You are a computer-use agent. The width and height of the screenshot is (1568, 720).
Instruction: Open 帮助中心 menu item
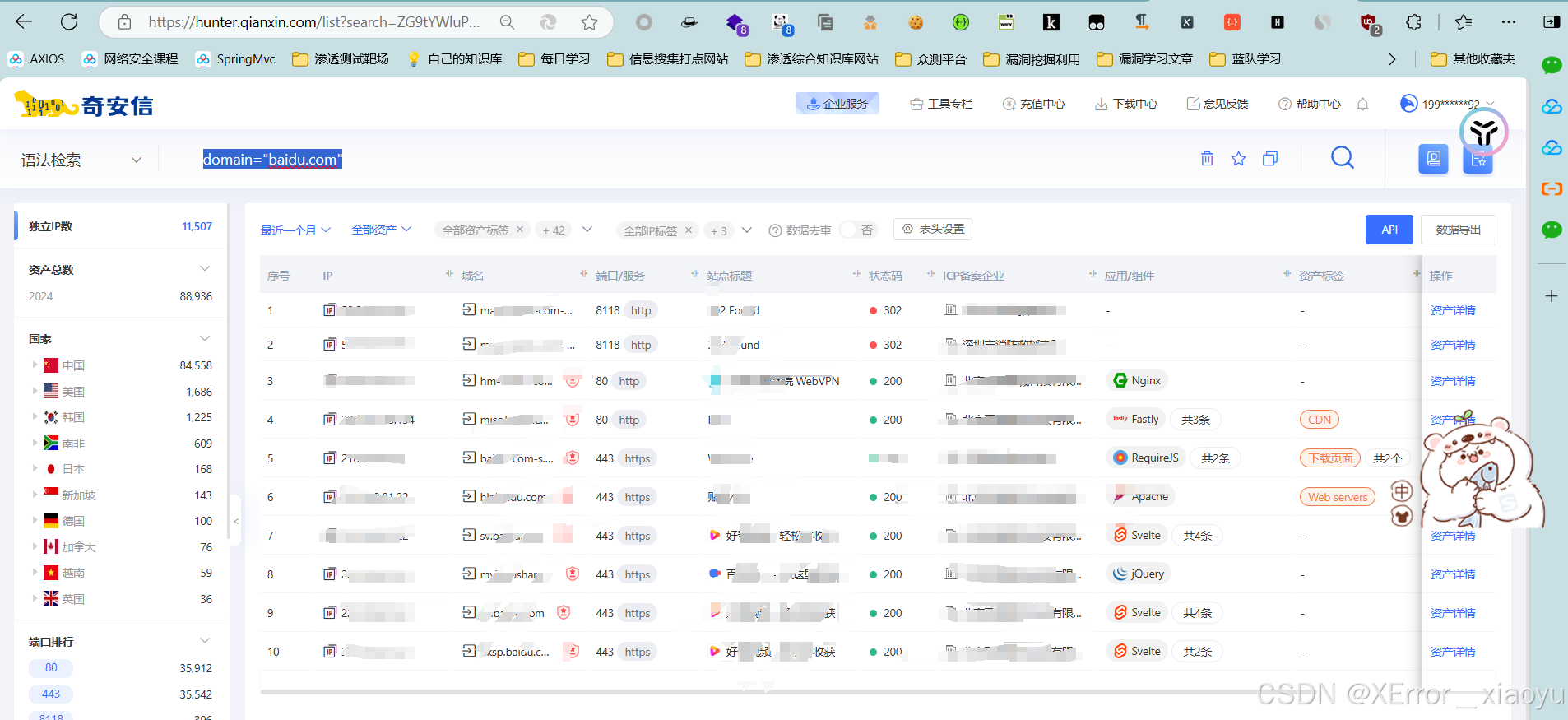coord(1309,104)
